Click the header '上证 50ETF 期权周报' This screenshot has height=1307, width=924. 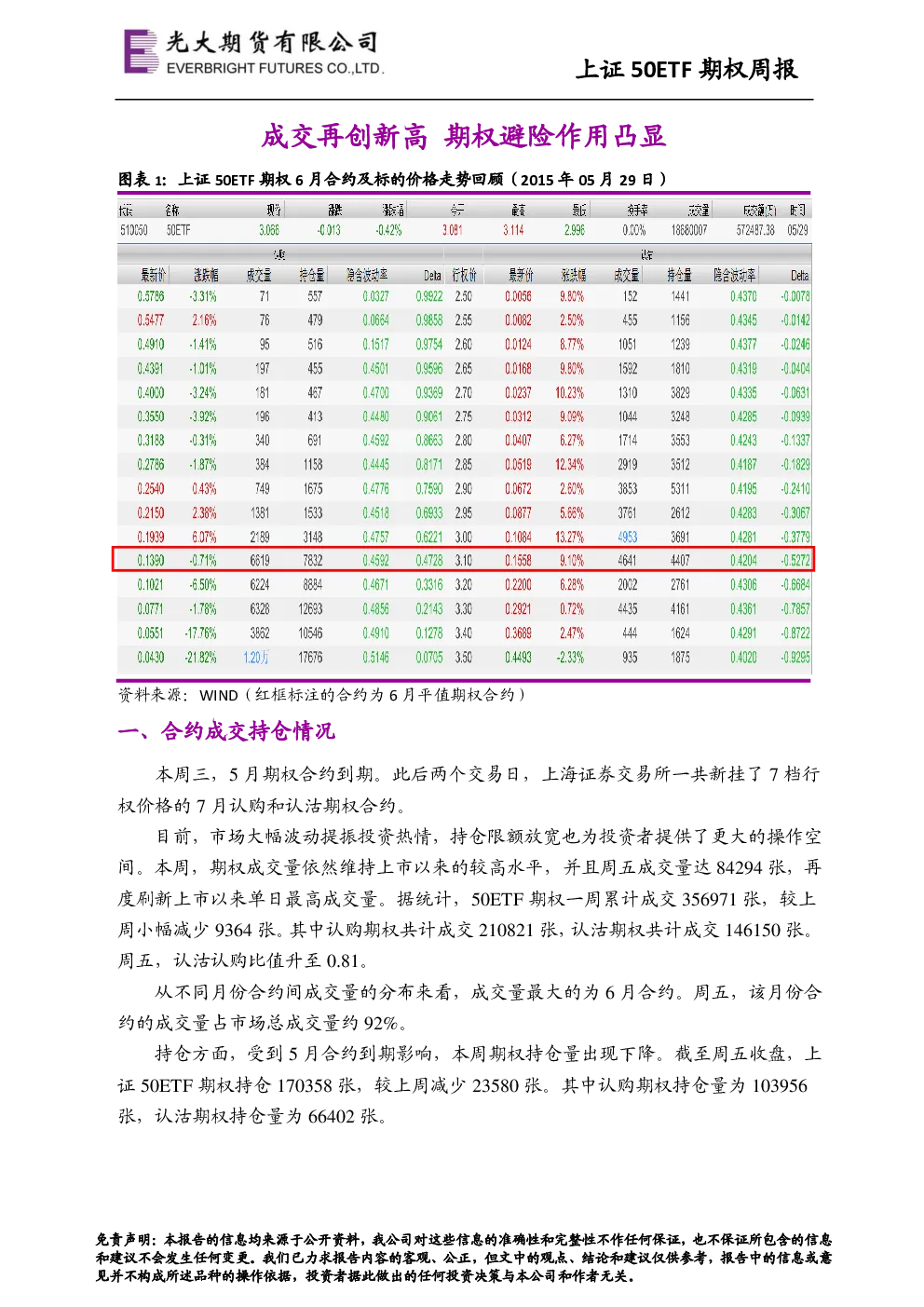tap(686, 69)
